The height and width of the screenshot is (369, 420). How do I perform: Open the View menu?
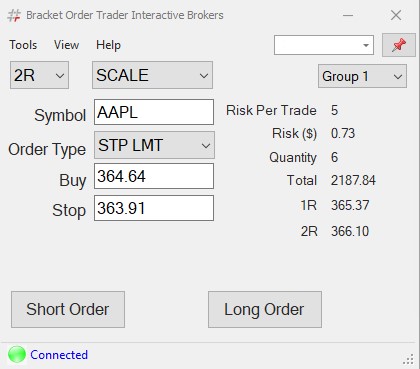pos(67,45)
